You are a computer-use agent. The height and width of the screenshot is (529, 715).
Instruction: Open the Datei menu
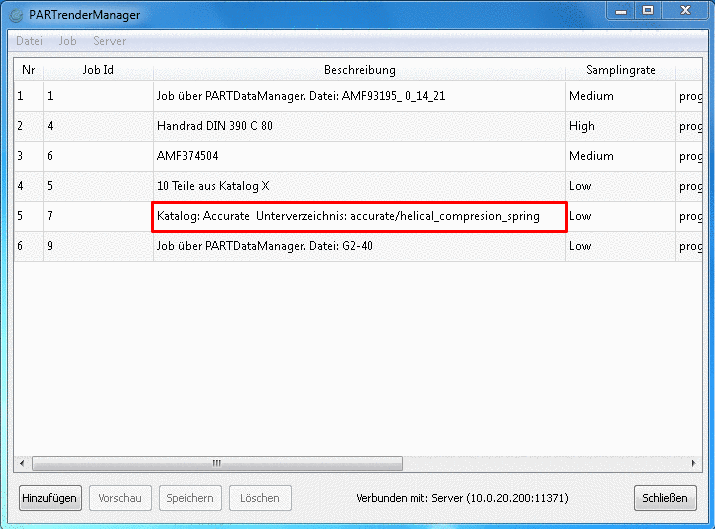[29, 41]
